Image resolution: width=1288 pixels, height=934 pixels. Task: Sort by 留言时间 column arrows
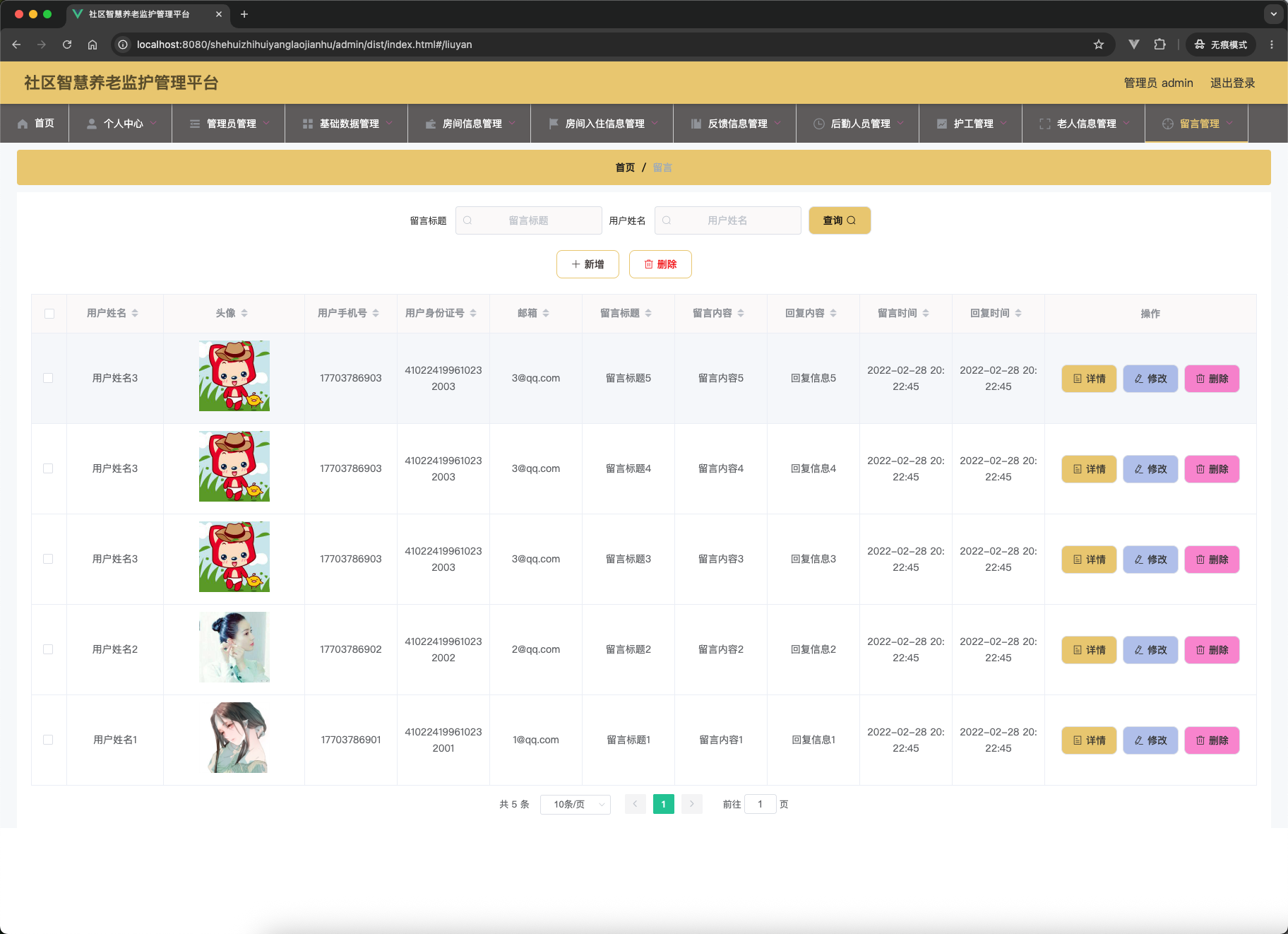pyautogui.click(x=926, y=313)
